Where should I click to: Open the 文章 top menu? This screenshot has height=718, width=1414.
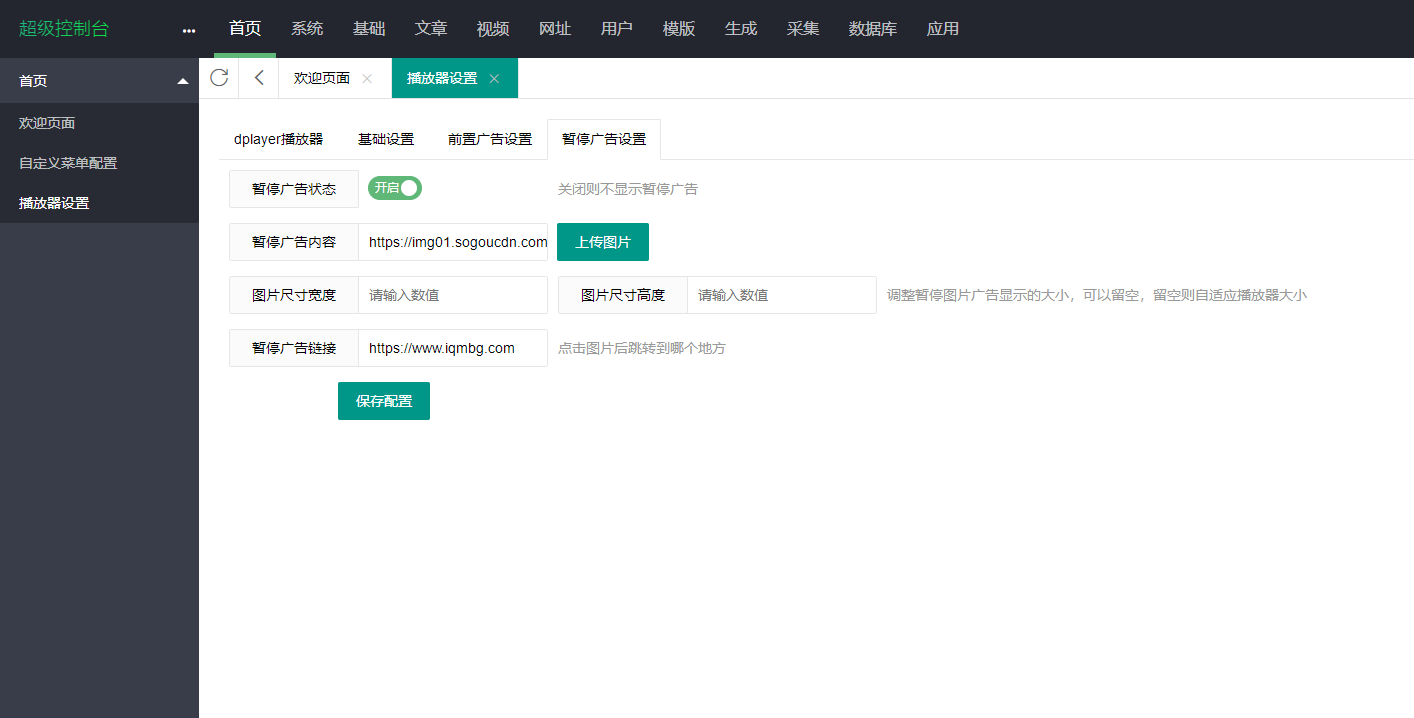click(431, 29)
